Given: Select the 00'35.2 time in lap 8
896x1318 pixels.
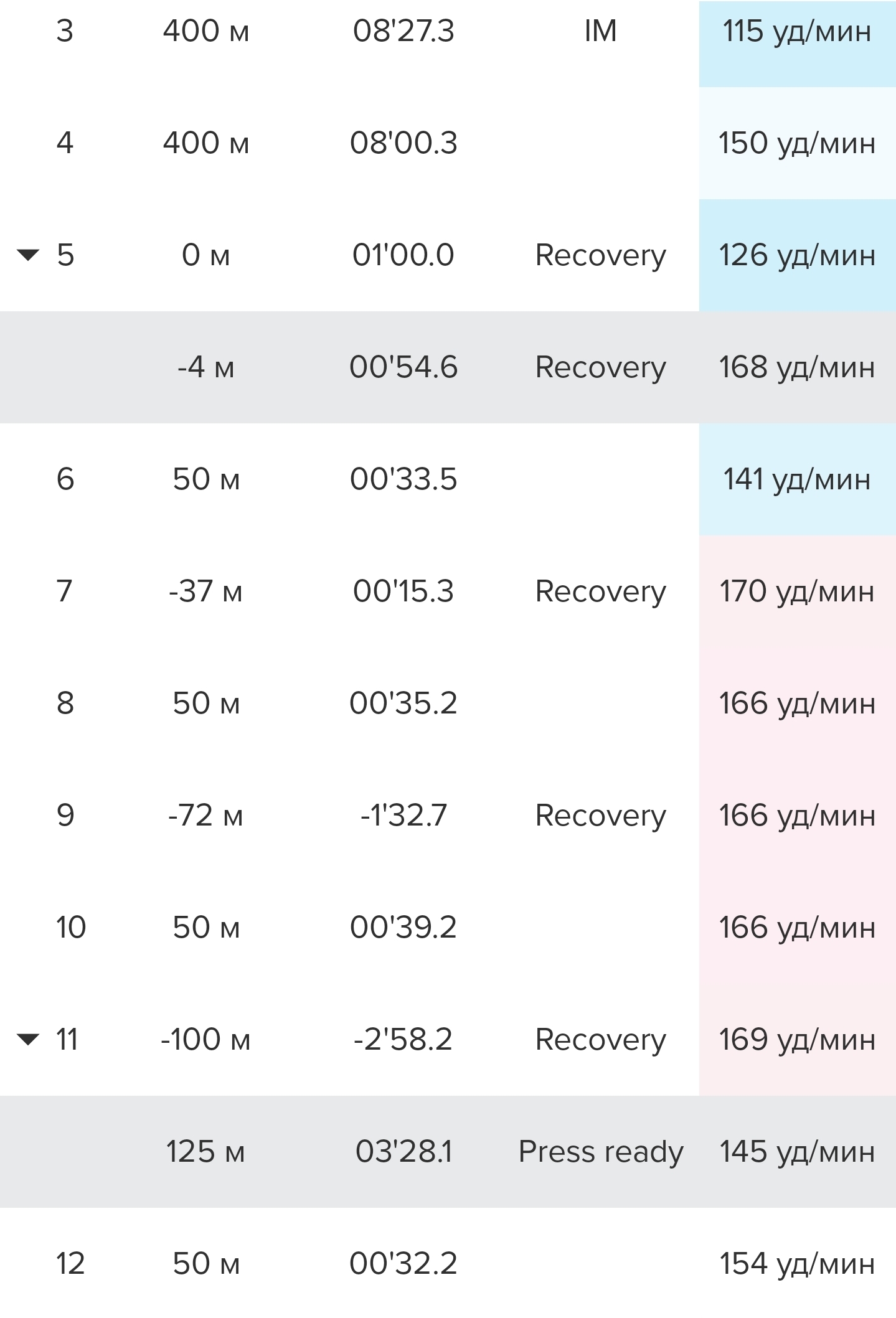Looking at the screenshot, I should coord(403,704).
